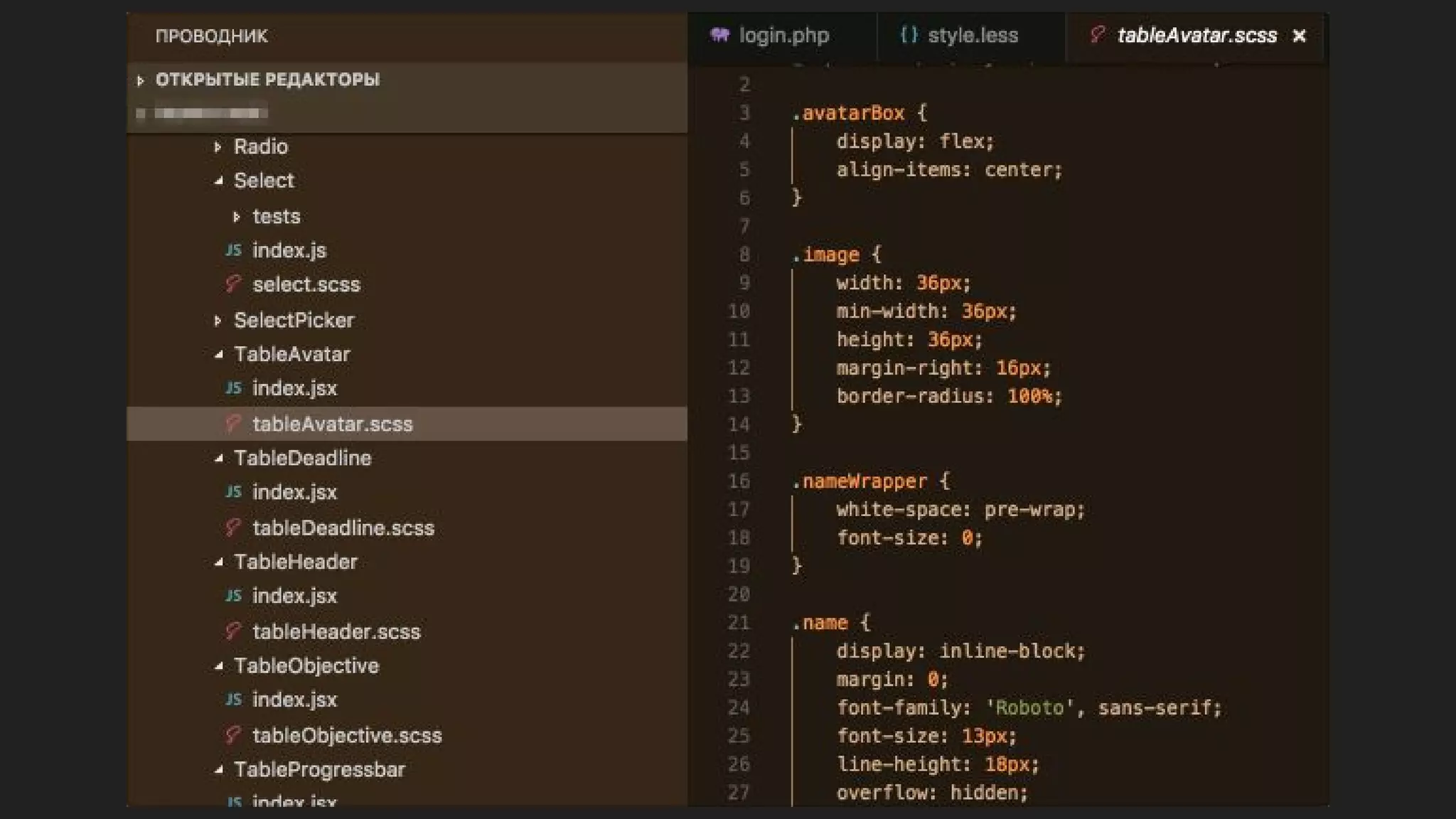
Task: Click the Sass icon beside select.scss
Action: click(233, 284)
